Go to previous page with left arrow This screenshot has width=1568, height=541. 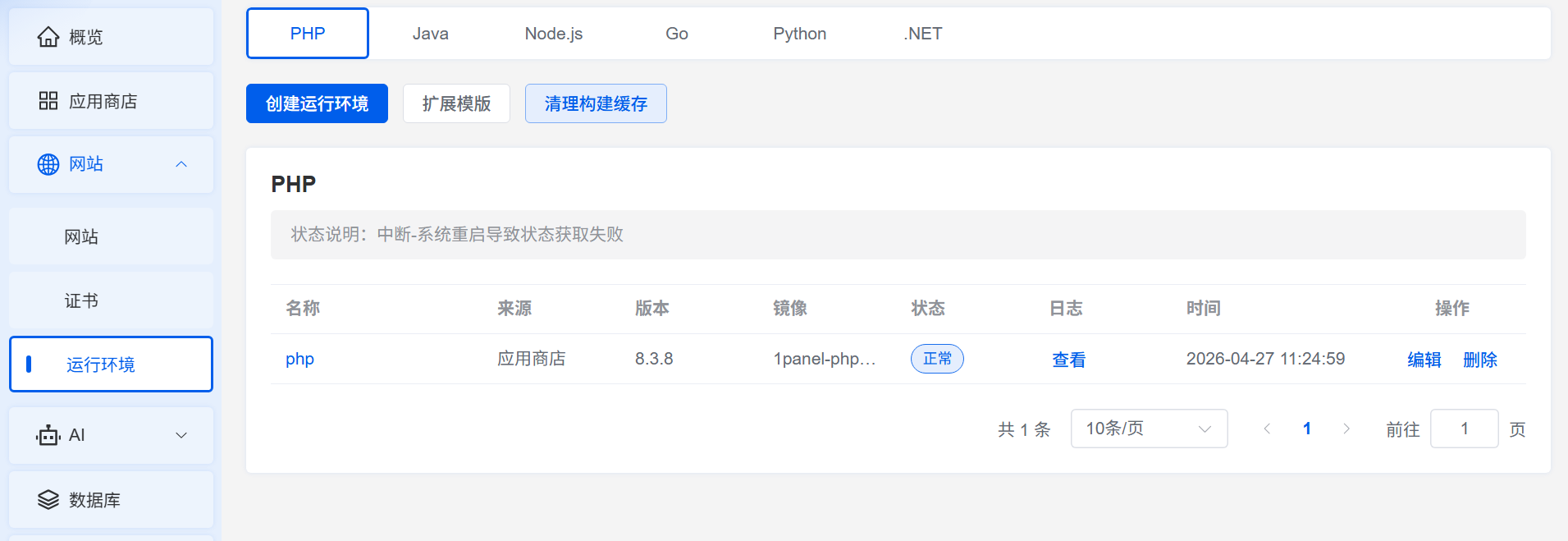click(x=1267, y=429)
